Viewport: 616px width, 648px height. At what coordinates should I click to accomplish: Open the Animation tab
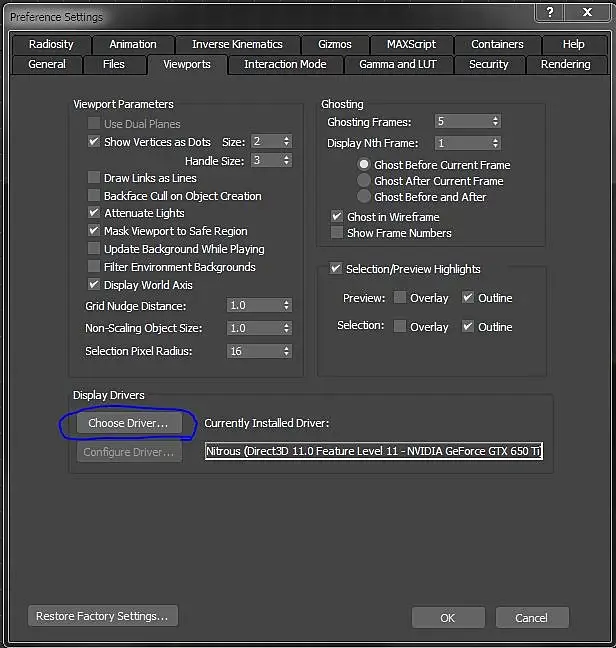point(133,44)
